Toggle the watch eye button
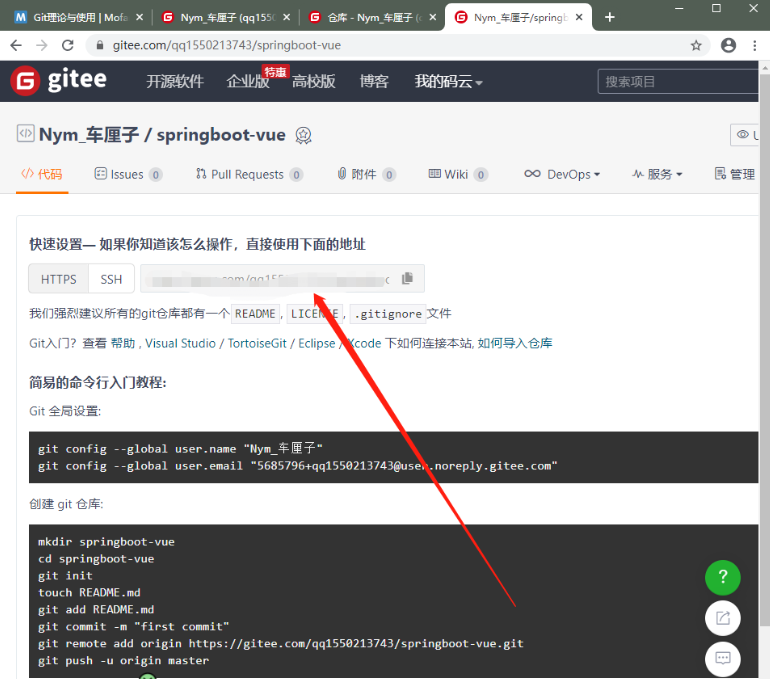This screenshot has width=770, height=679. pyautogui.click(x=745, y=135)
